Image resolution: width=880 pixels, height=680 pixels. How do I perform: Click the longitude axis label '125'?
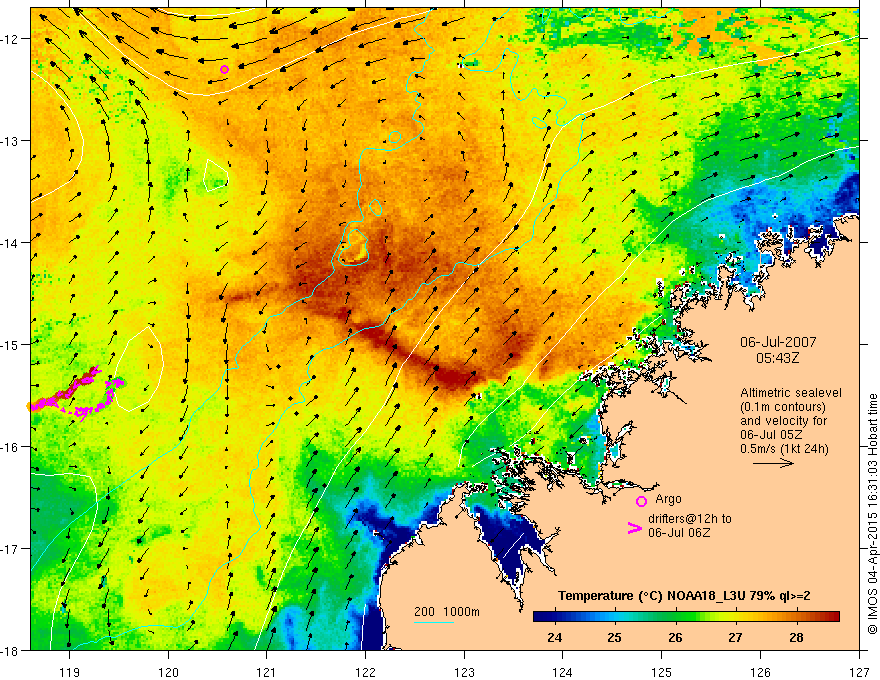point(662,672)
